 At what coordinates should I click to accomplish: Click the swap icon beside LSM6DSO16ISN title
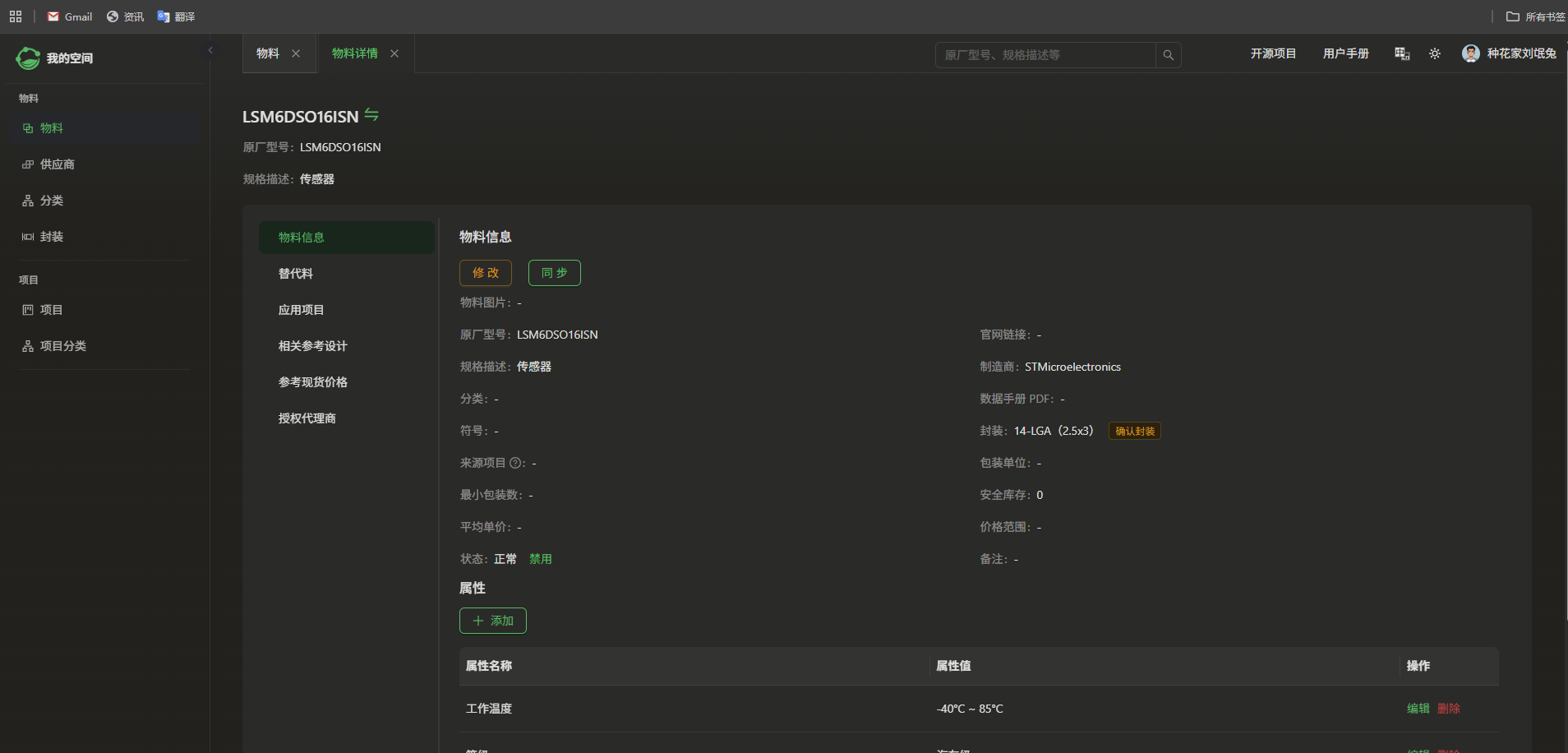[x=371, y=115]
